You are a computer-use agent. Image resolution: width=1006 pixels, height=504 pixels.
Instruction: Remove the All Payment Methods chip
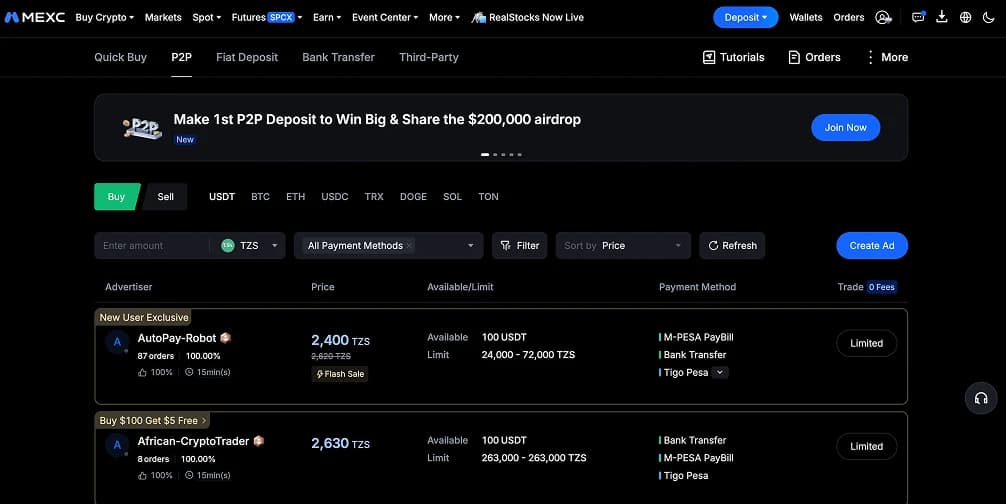click(409, 246)
